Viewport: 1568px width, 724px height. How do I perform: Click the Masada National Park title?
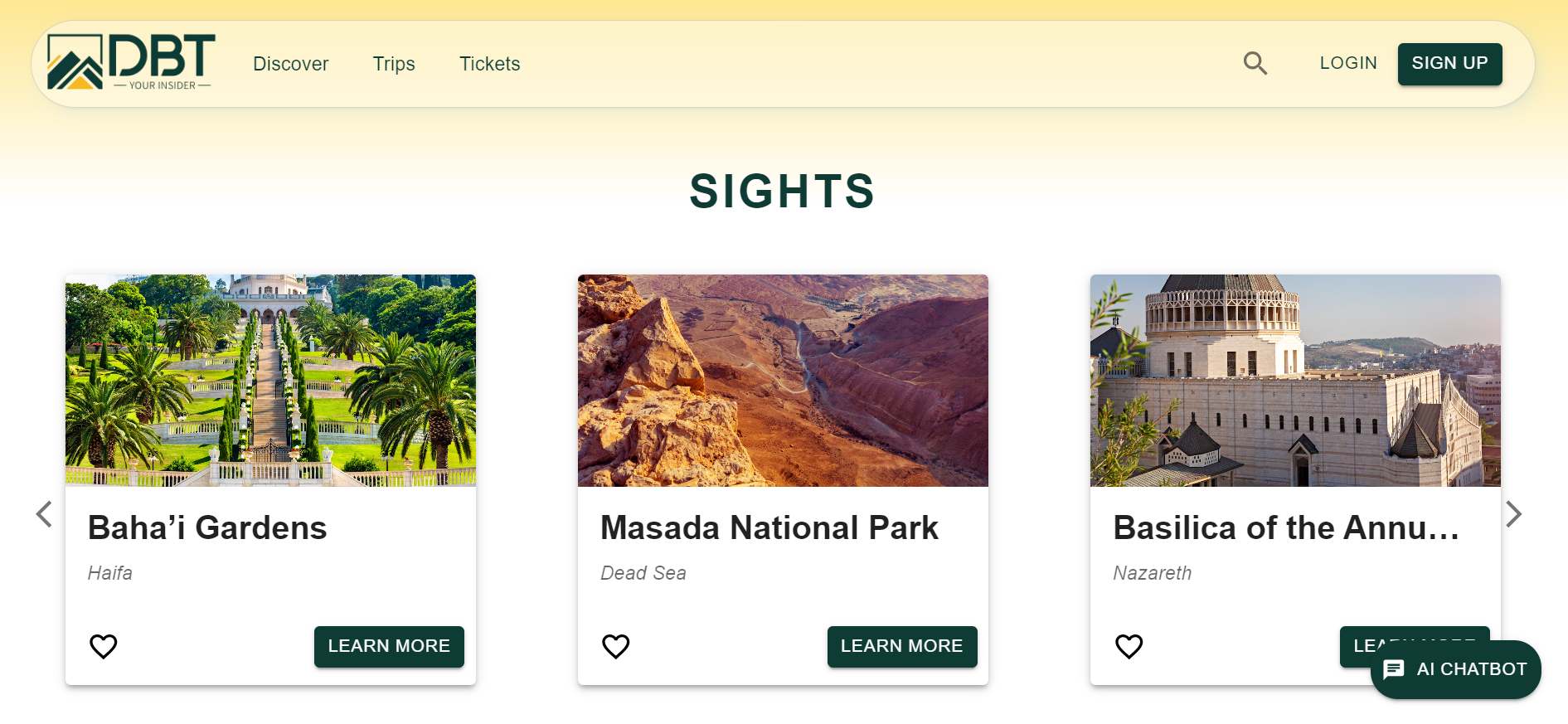769,528
